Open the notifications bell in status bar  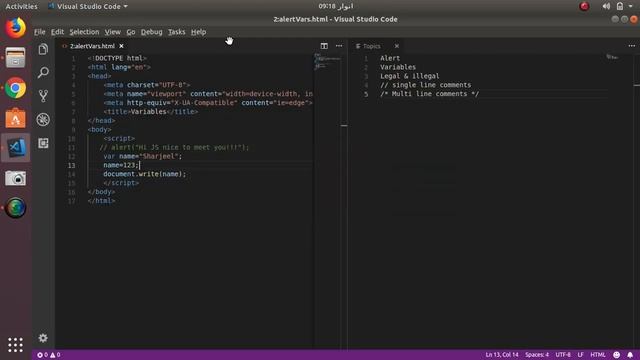click(x=630, y=355)
